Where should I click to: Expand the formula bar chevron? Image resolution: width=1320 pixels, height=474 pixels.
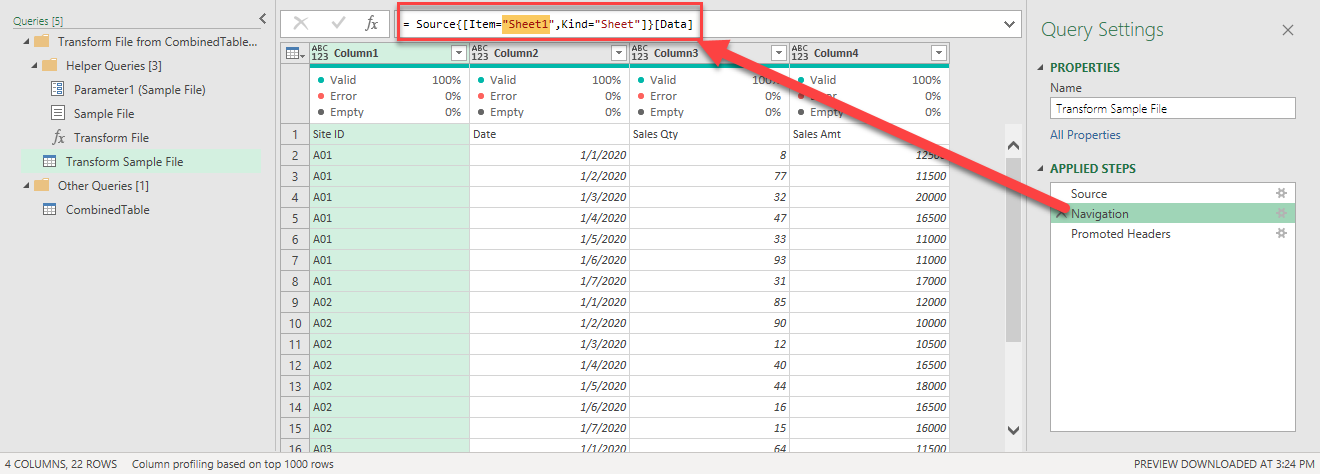pyautogui.click(x=1007, y=23)
